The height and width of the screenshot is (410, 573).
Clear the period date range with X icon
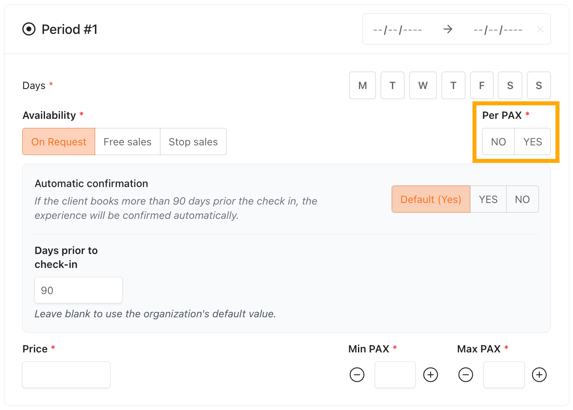tap(540, 29)
